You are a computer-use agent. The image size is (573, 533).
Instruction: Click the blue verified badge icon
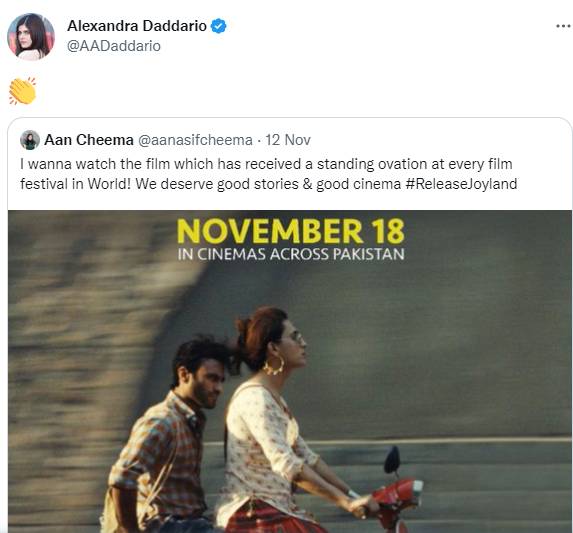click(219, 26)
